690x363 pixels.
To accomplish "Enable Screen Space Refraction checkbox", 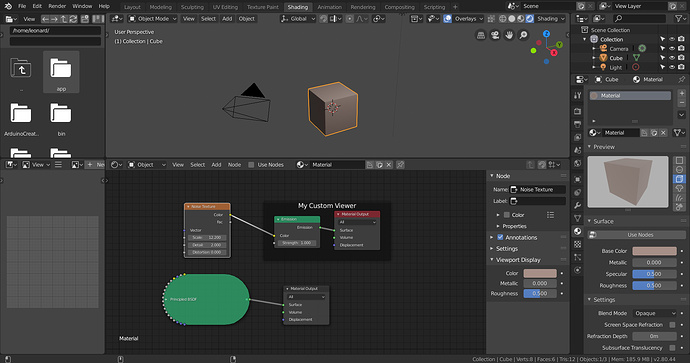I will pyautogui.click(x=672, y=325).
